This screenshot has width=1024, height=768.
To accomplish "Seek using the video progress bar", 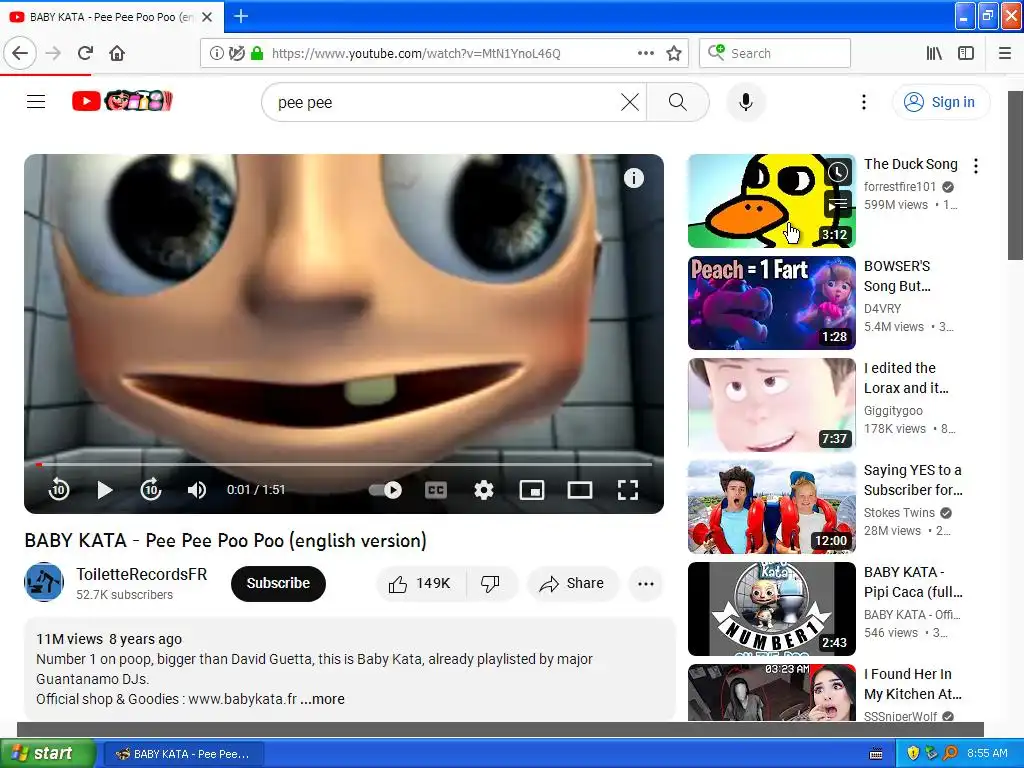I will coord(344,464).
